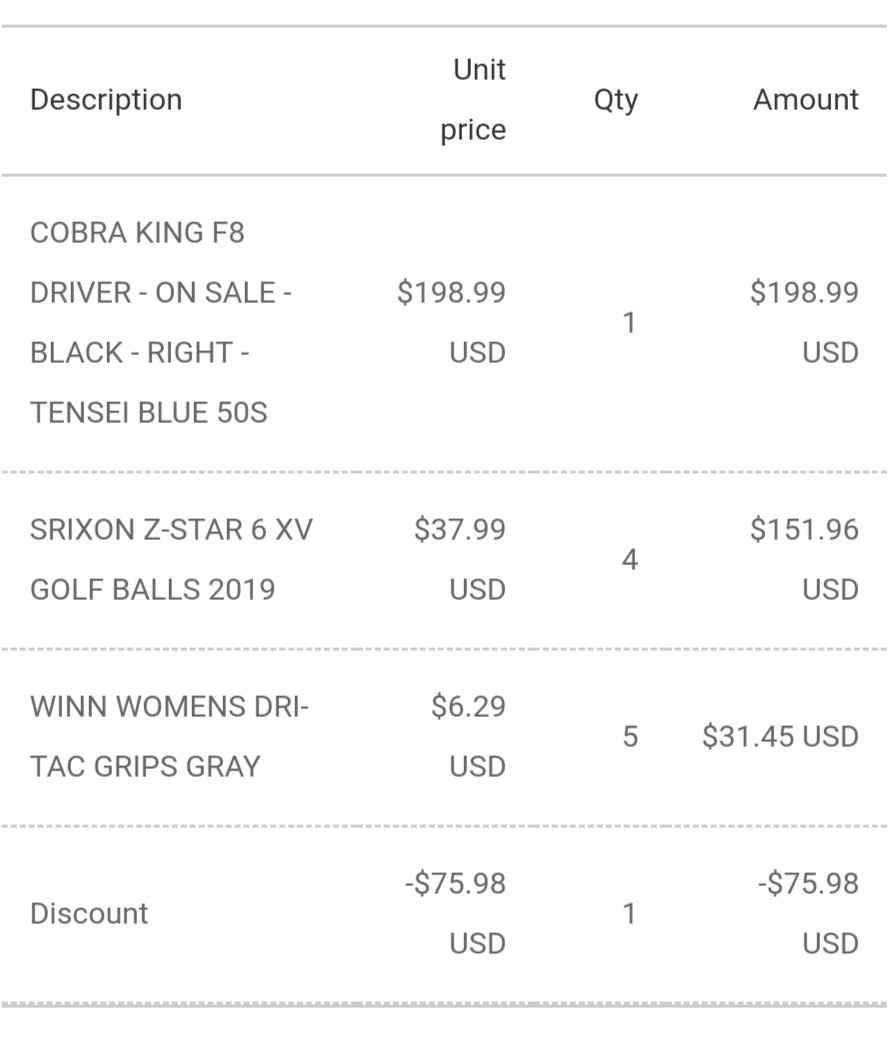Click quantity 4 for Srixon golf balls
This screenshot has width=896, height=1056.
[x=629, y=560]
